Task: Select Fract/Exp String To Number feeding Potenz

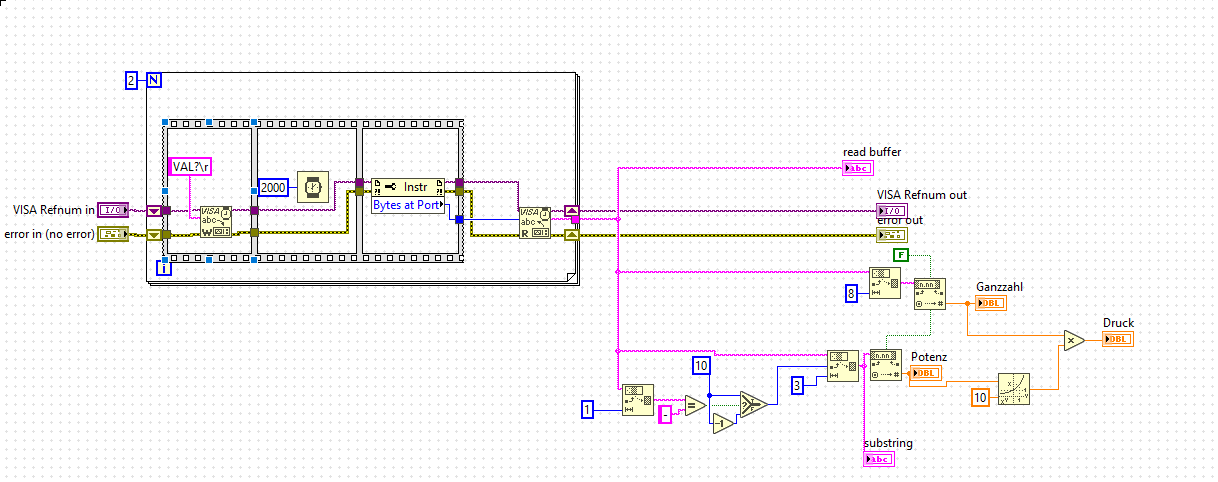Action: point(886,364)
